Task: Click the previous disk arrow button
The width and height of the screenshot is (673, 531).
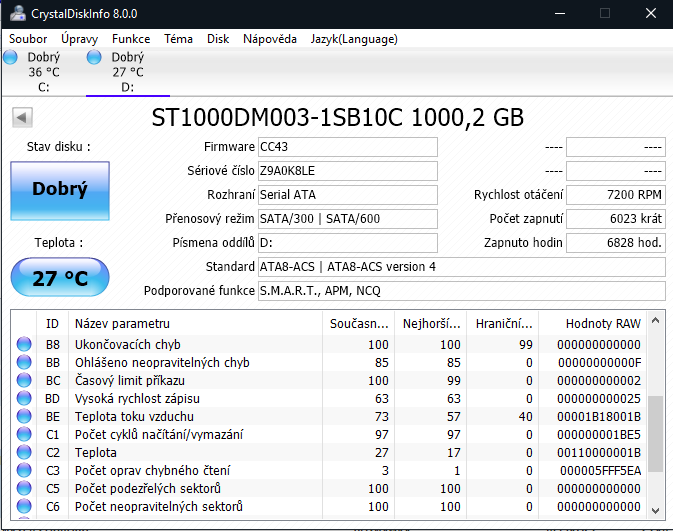Action: (21, 118)
